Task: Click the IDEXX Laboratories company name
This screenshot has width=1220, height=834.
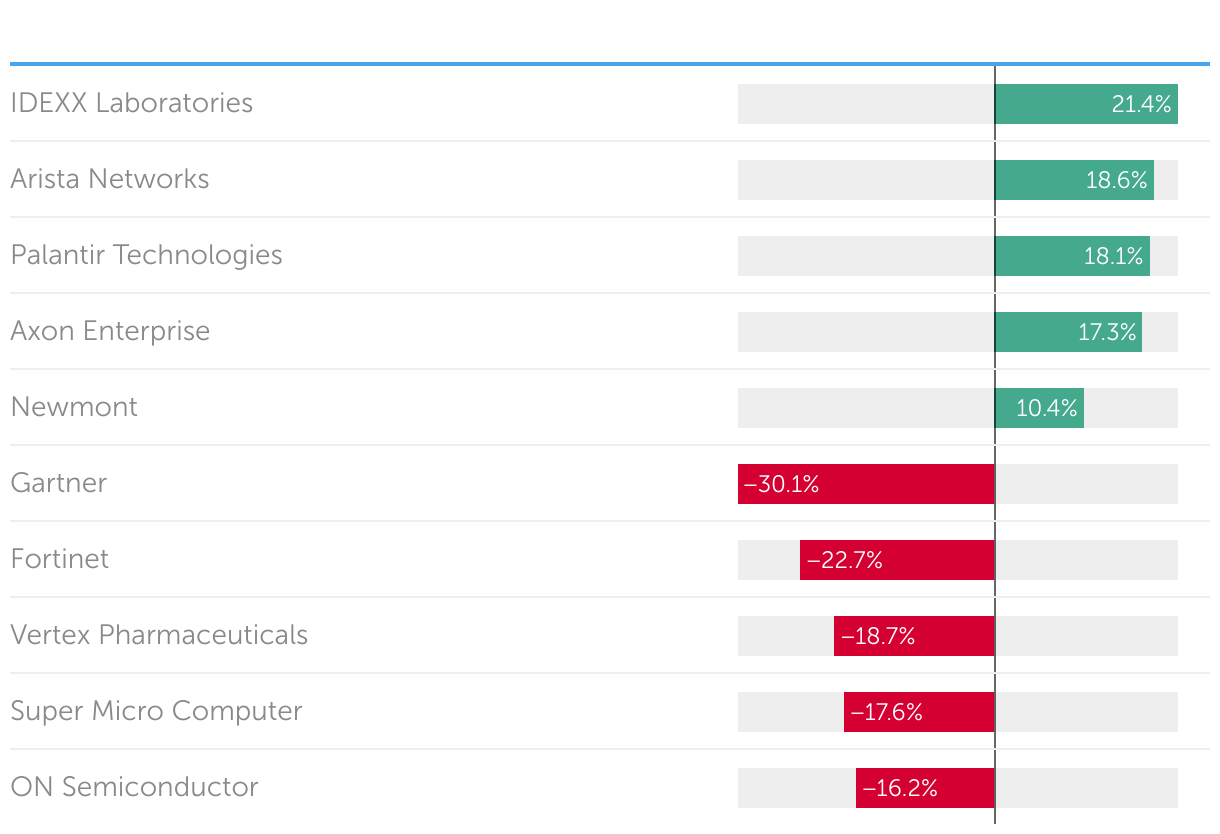Action: 132,103
